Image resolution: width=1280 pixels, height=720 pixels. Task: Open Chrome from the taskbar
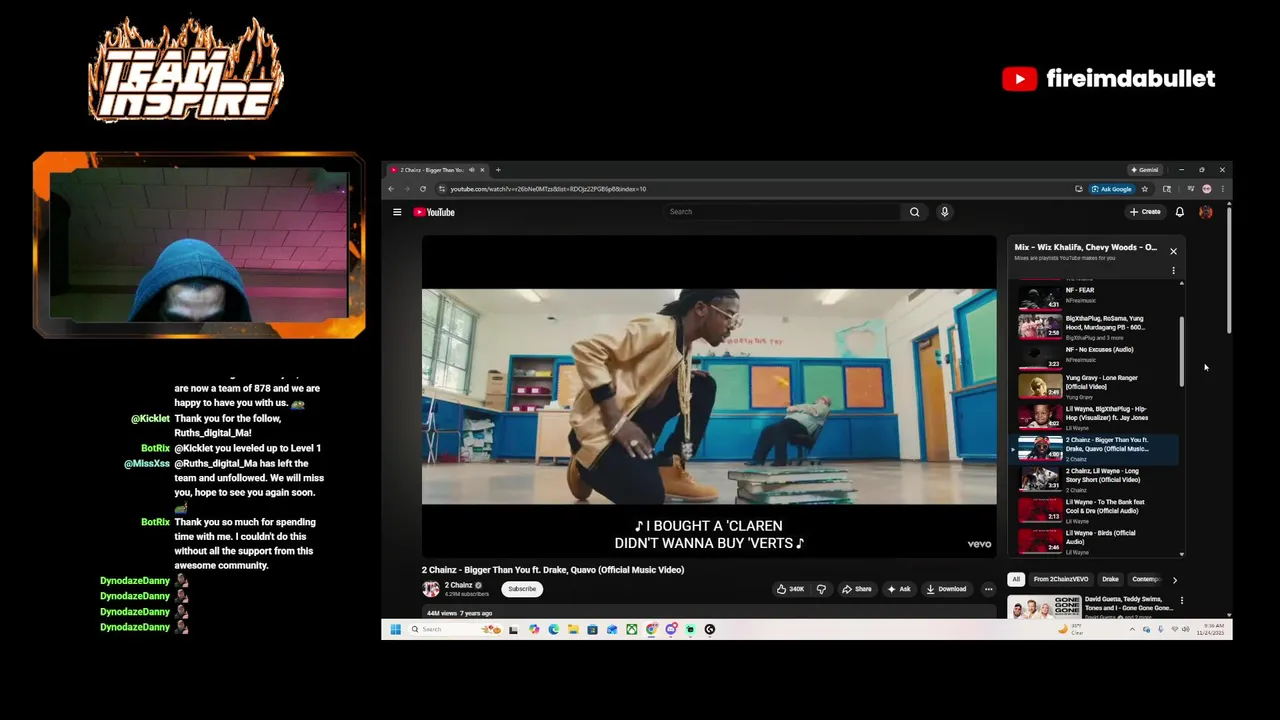click(x=651, y=629)
